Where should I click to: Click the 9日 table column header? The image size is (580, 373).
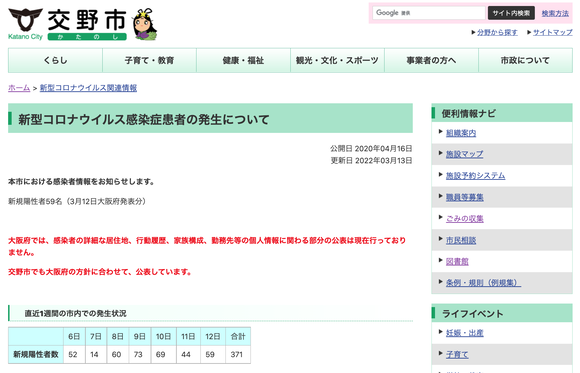[139, 336]
